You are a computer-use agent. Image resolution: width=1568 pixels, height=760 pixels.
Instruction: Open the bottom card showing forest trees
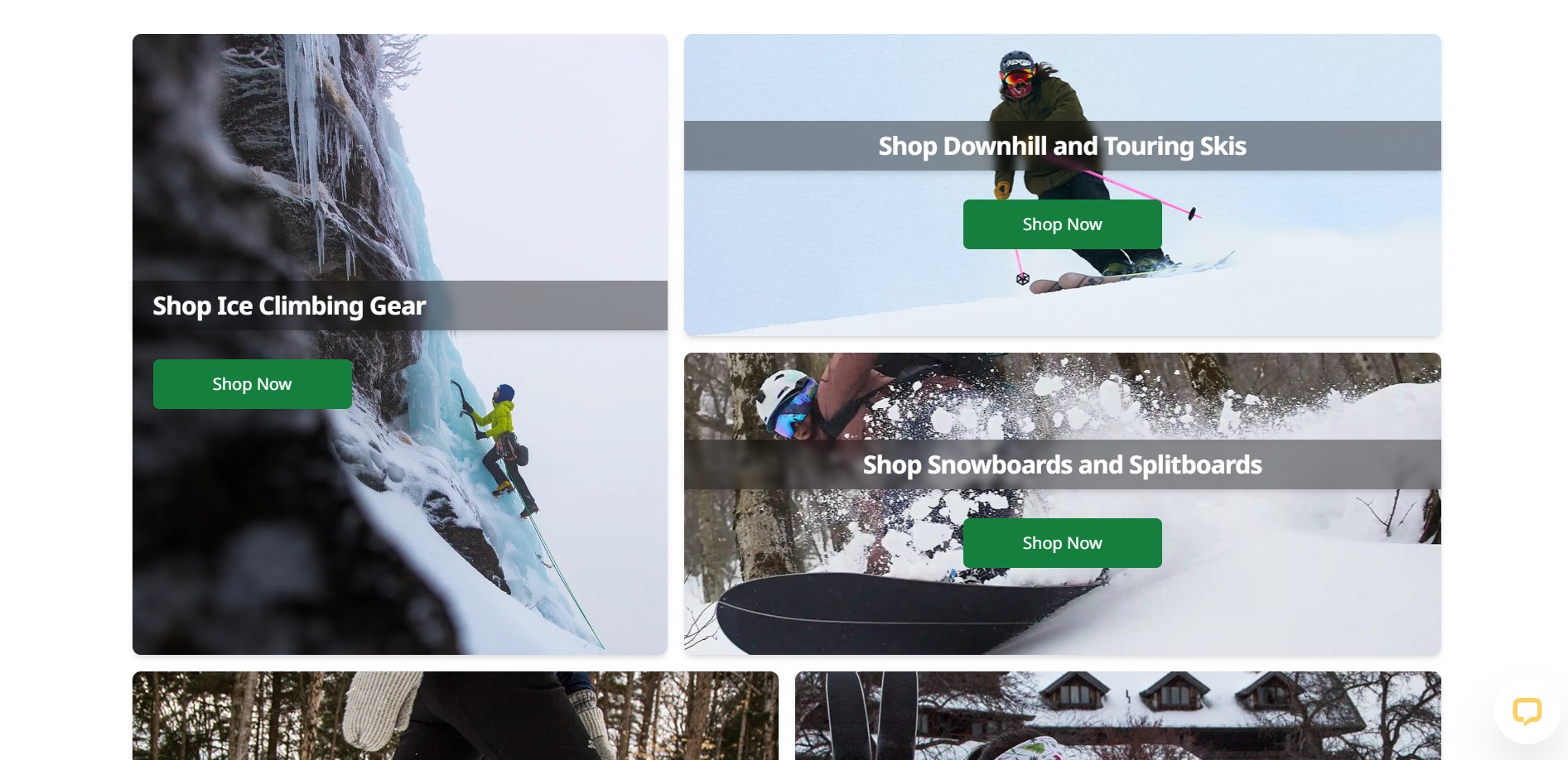click(456, 716)
